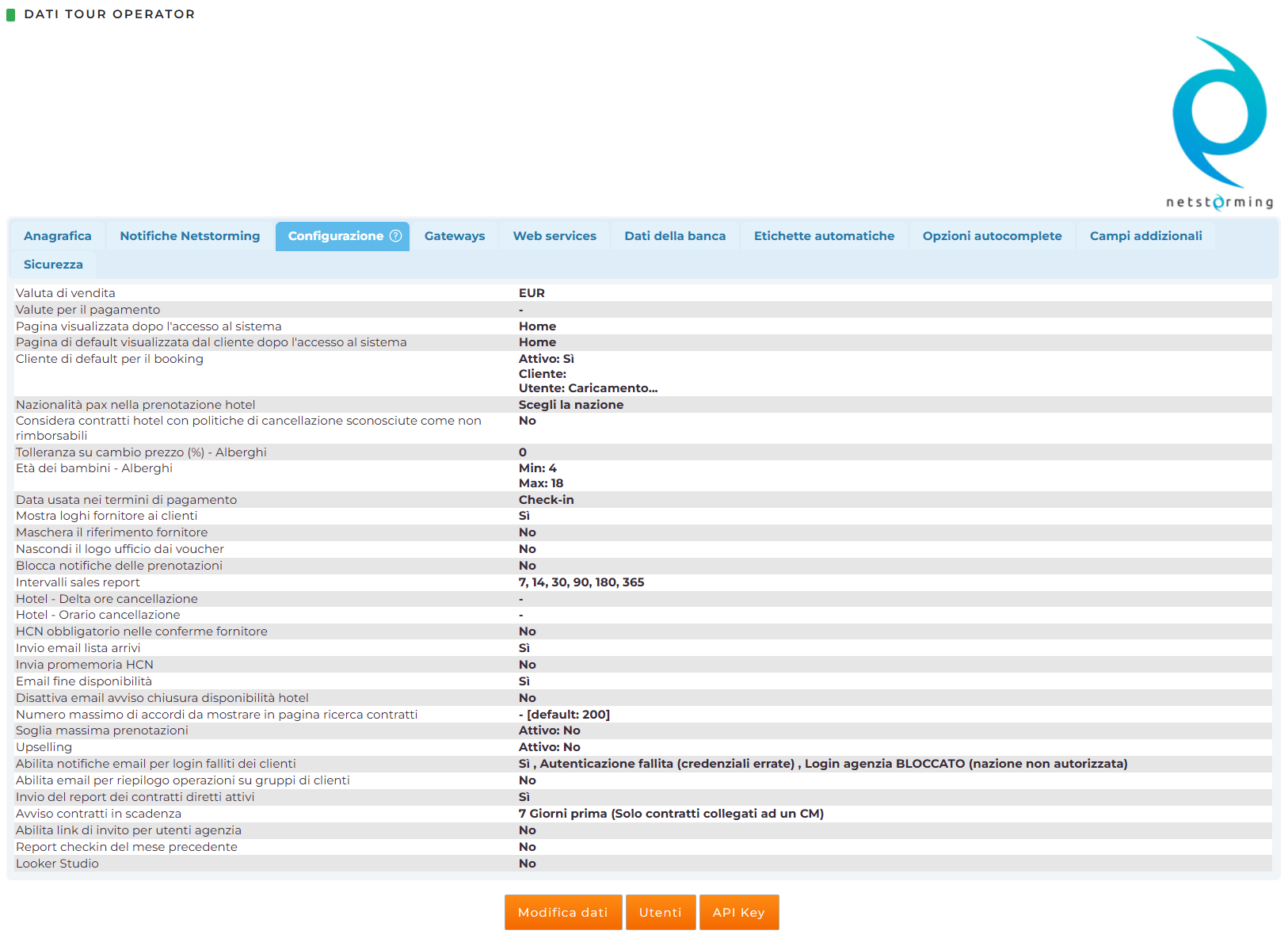Click the Netstorming logo image
The image size is (1288, 946).
pyautogui.click(x=1219, y=123)
